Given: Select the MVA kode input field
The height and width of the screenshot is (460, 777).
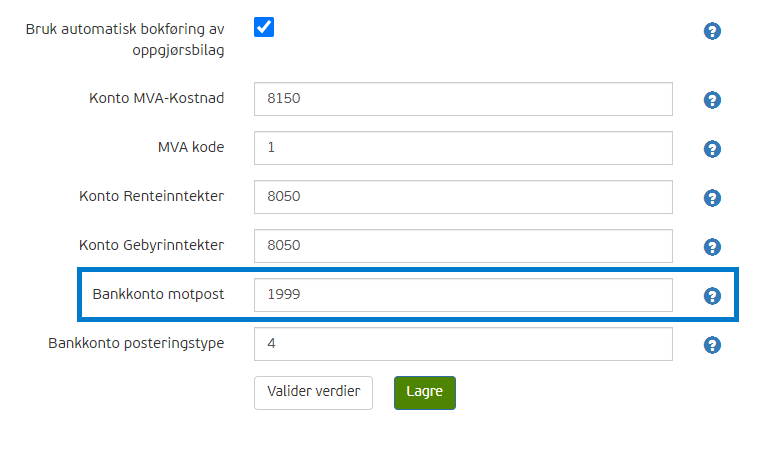Looking at the screenshot, I should pos(463,148).
